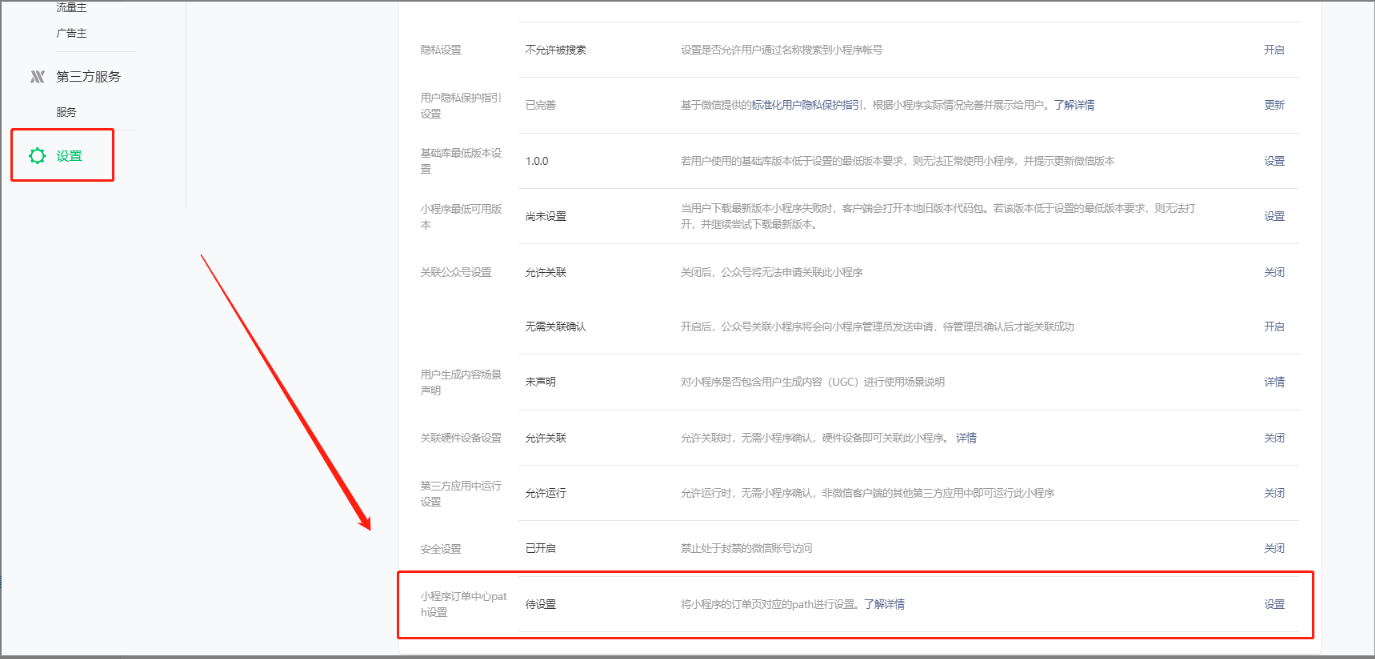Click 详情 link in 关联硬件设备 description

click(x=966, y=438)
